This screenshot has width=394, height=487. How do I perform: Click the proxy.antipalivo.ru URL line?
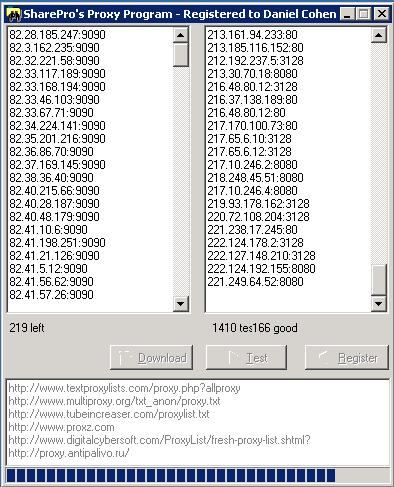(x=68, y=453)
